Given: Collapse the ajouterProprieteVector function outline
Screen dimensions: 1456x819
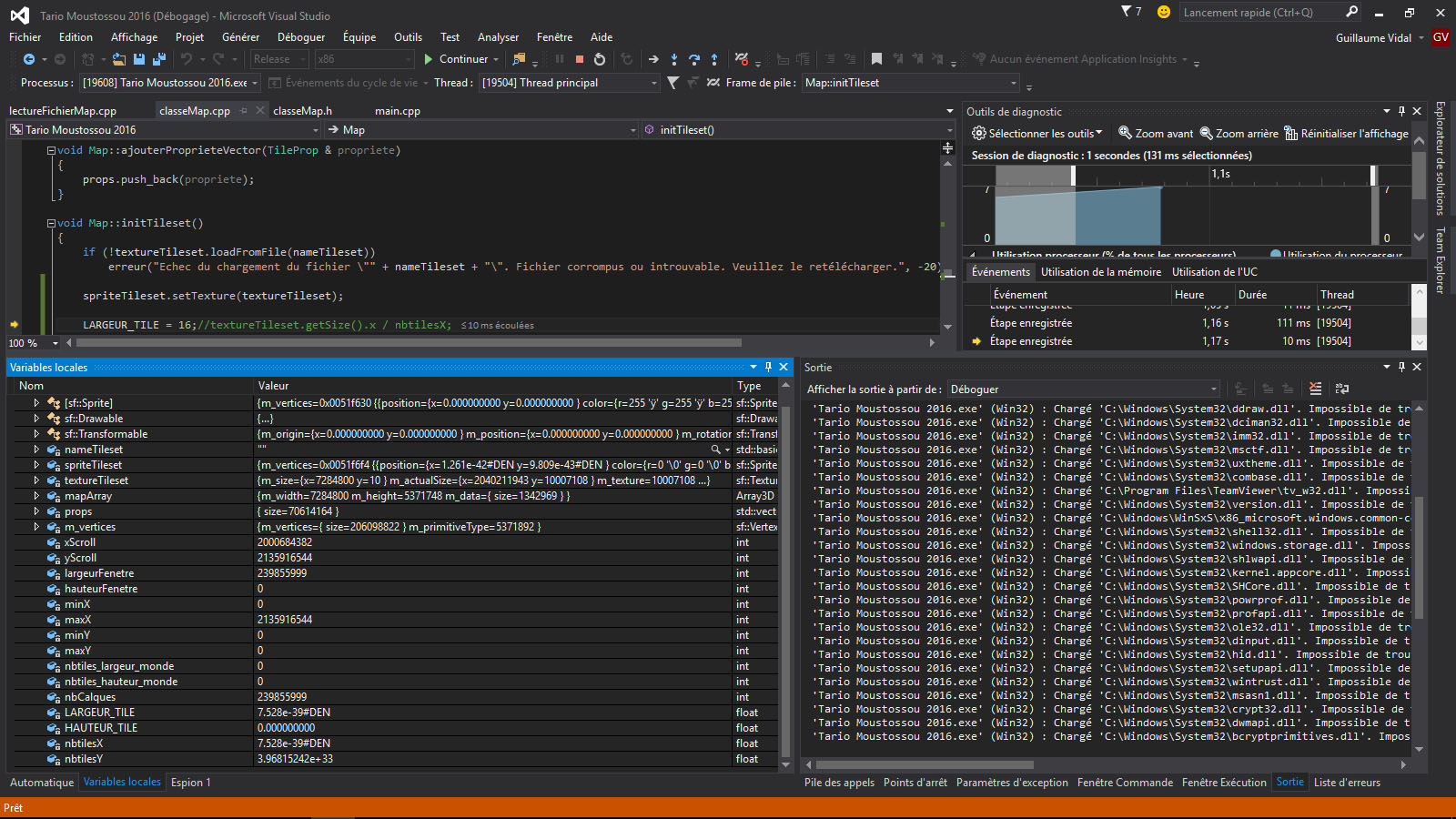Looking at the screenshot, I should [51, 150].
